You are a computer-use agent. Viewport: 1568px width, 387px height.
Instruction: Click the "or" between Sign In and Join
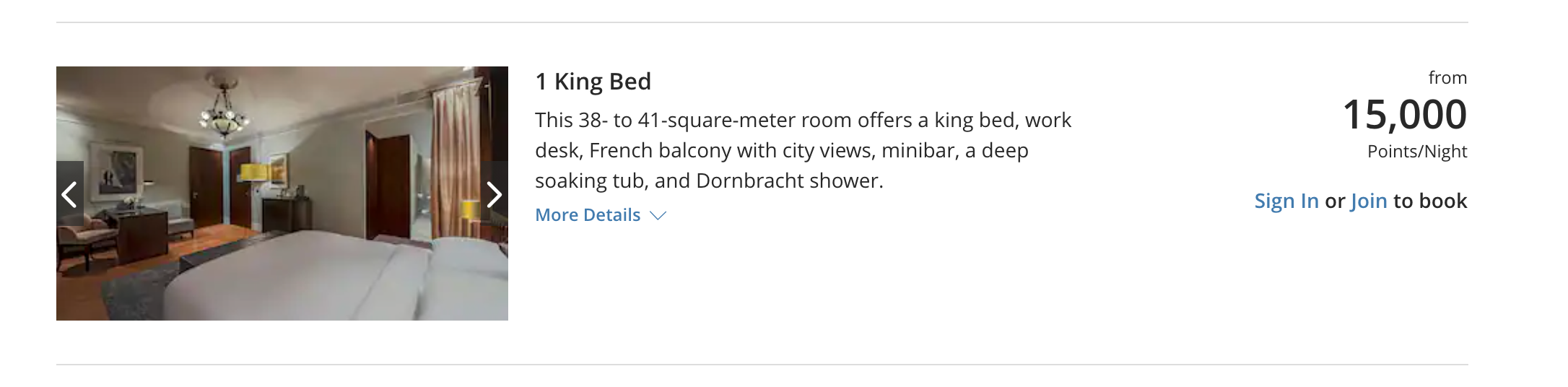[1335, 201]
